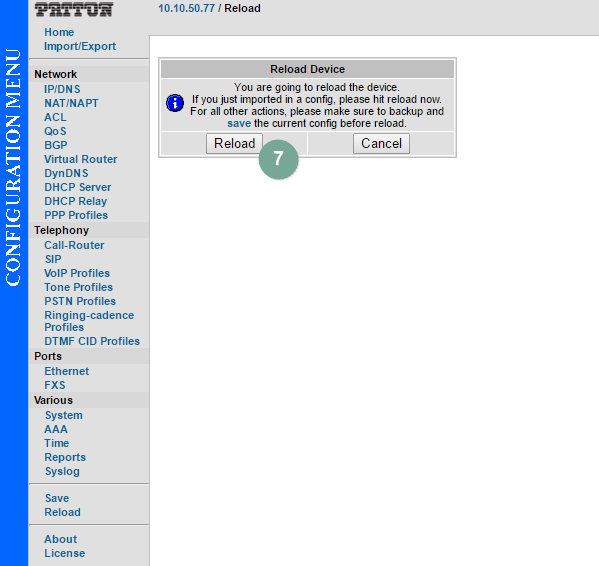Open the Virtual Router page
Viewport: 599px width, 566px height.
(x=81, y=159)
